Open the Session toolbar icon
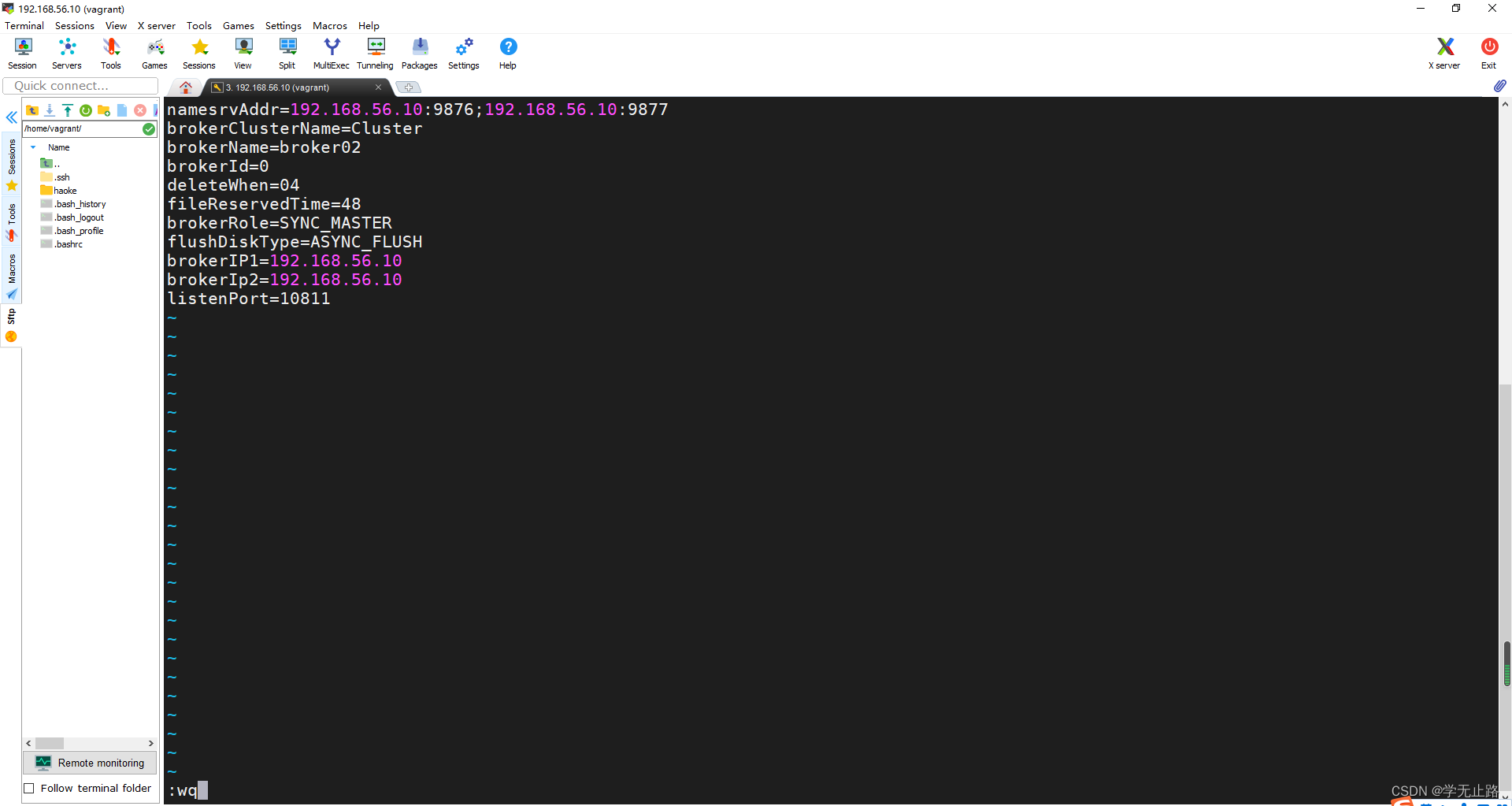Screen dimensions: 1512x806 point(22,54)
